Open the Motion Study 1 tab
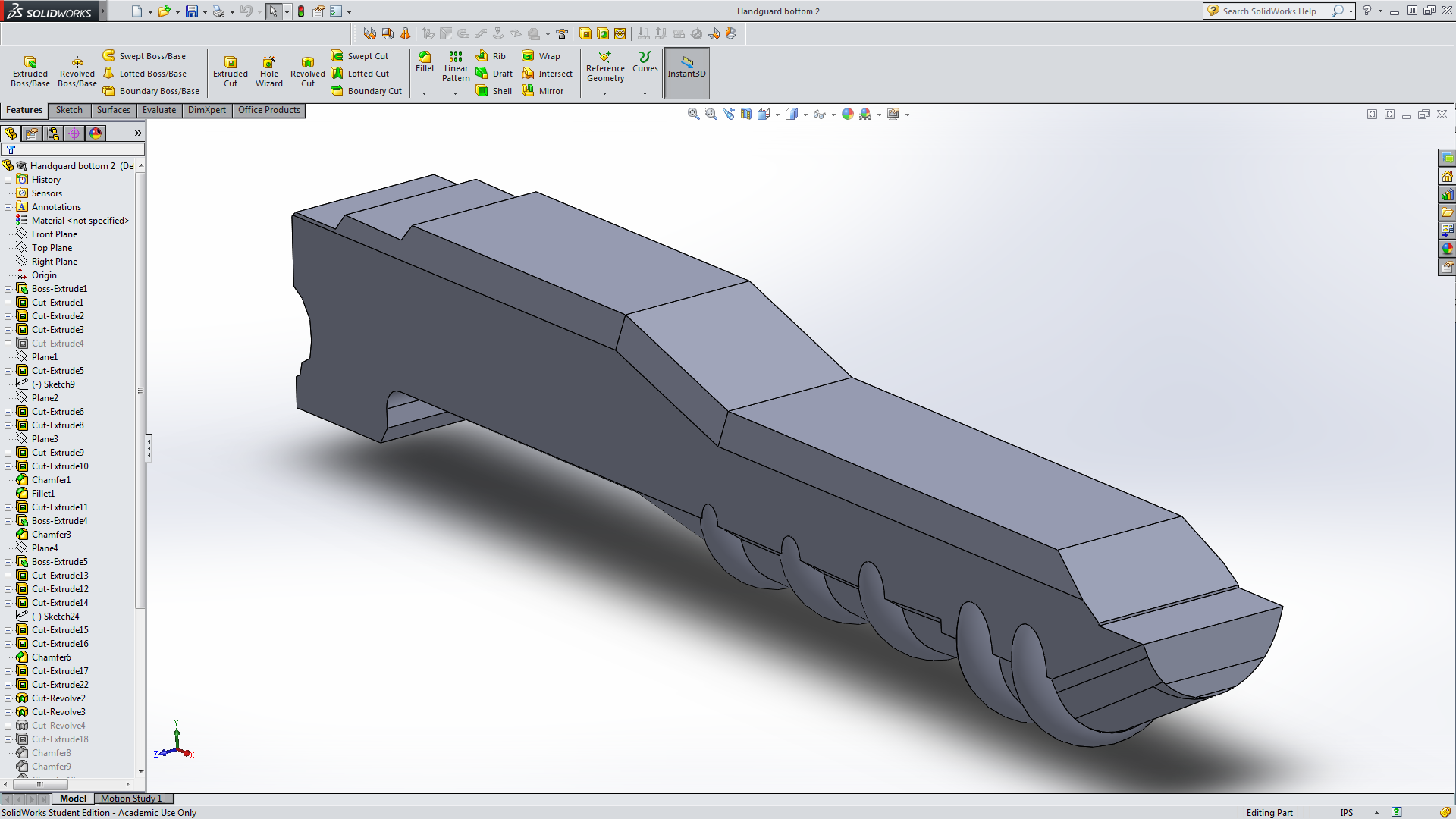 coord(131,799)
